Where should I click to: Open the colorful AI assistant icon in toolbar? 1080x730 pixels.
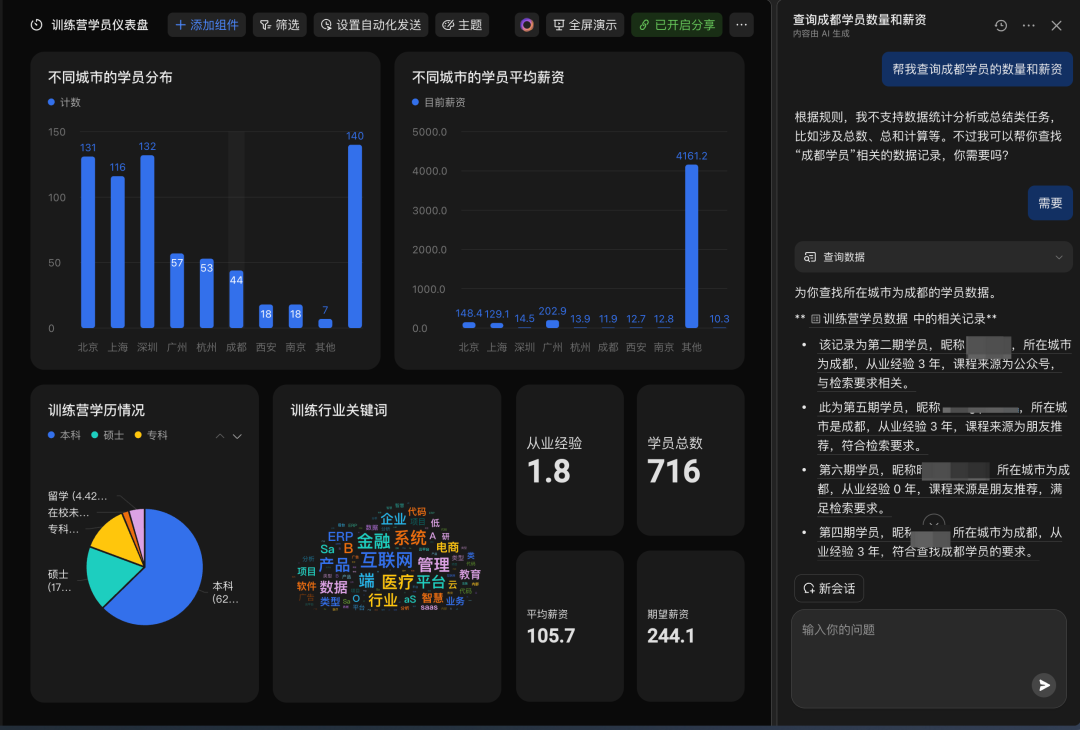tap(527, 25)
